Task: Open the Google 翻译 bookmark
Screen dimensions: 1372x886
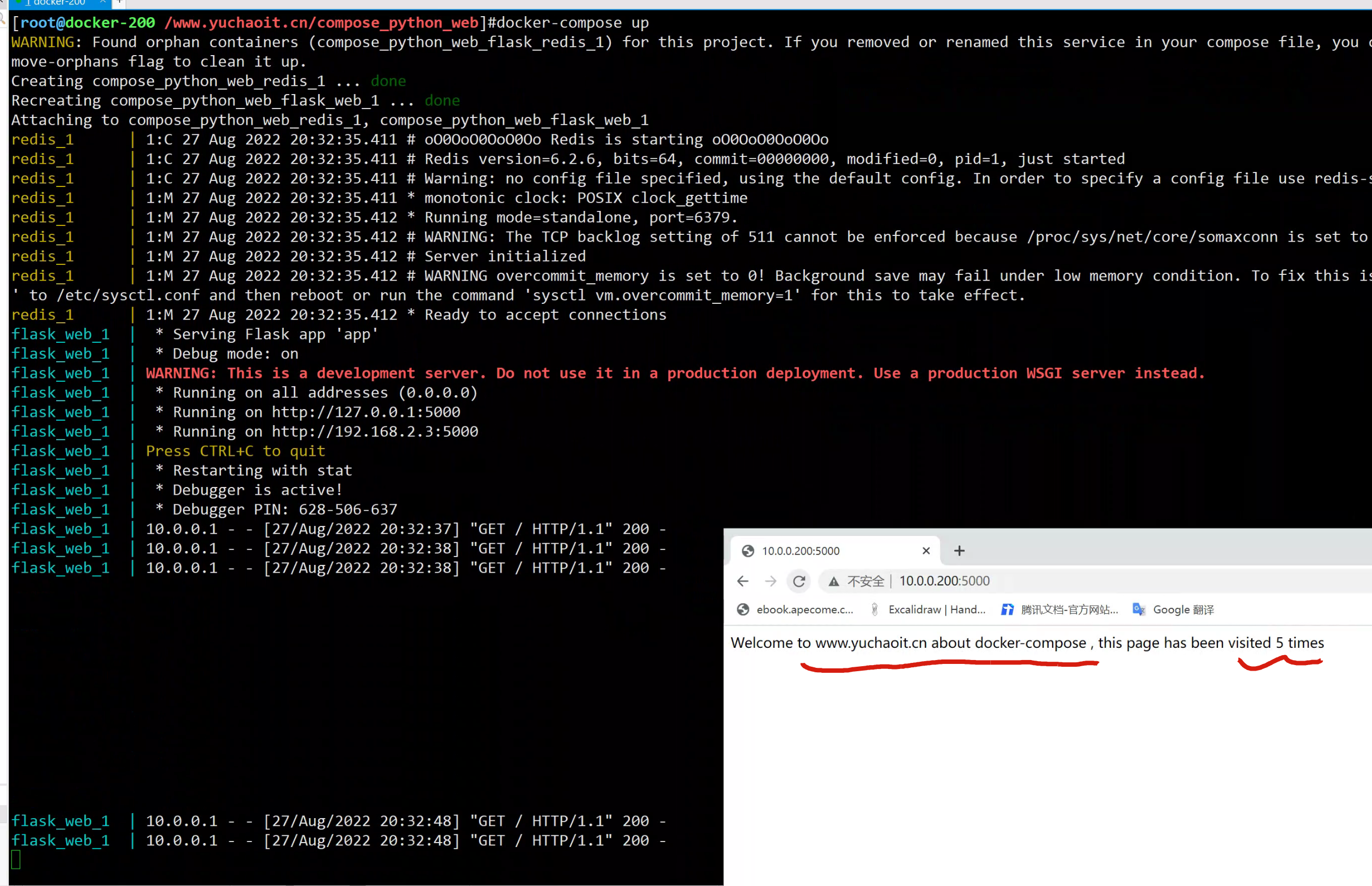Action: (x=1183, y=609)
